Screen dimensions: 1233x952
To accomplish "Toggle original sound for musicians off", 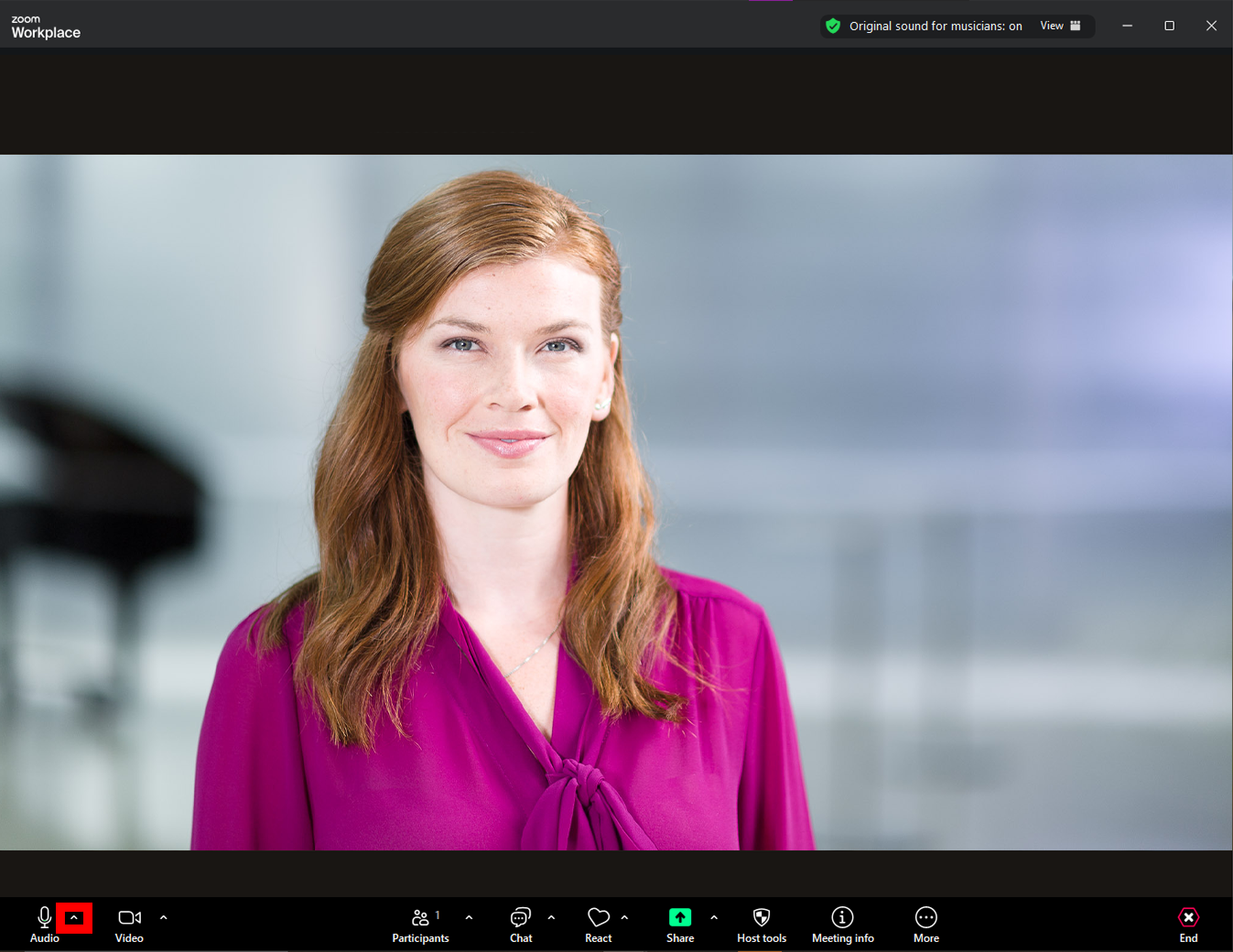I will (x=934, y=26).
